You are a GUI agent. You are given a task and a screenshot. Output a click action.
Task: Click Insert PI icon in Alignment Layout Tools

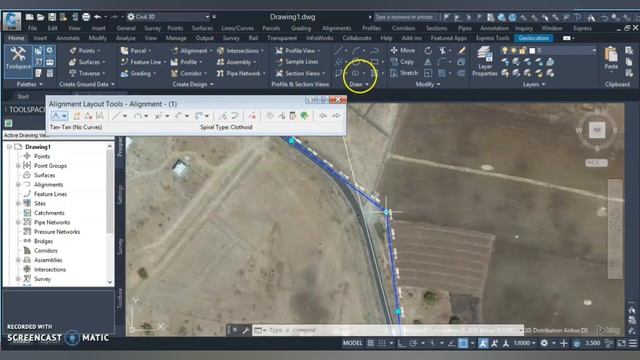point(76,116)
